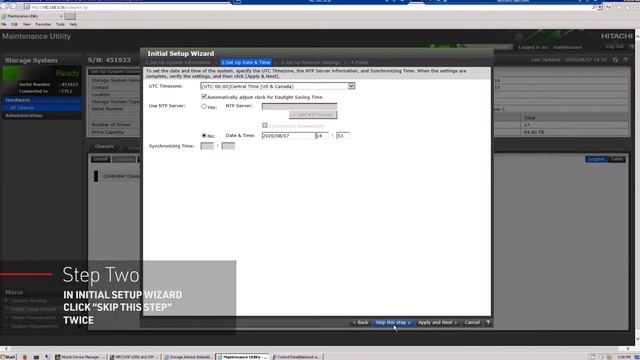This screenshot has height=360, width=640.
Task: Switch to the Graphic view button
Action: click(x=596, y=159)
